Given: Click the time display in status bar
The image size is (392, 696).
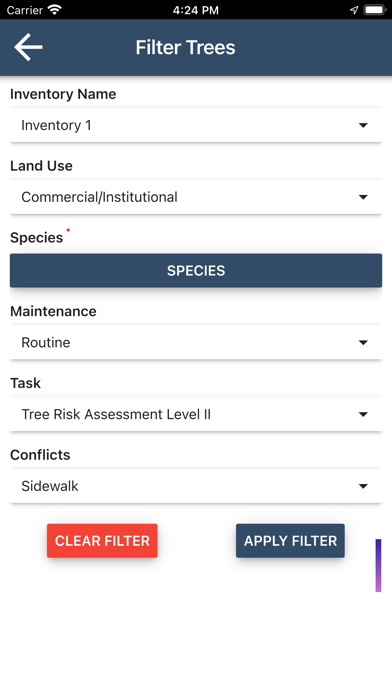Looking at the screenshot, I should click(196, 10).
